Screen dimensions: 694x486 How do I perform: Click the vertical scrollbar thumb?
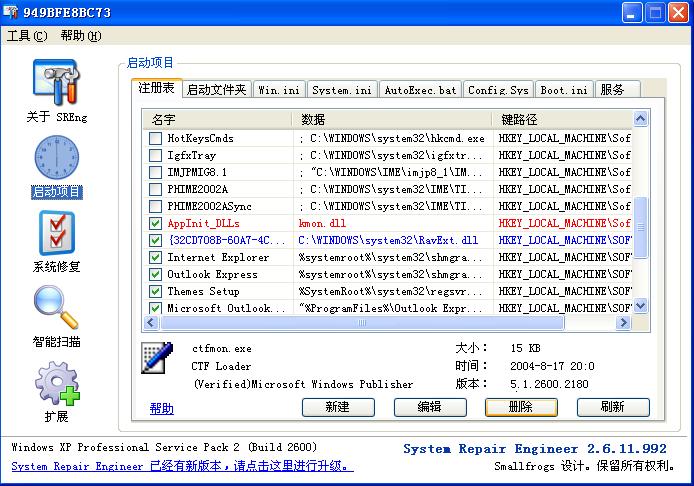pos(640,227)
